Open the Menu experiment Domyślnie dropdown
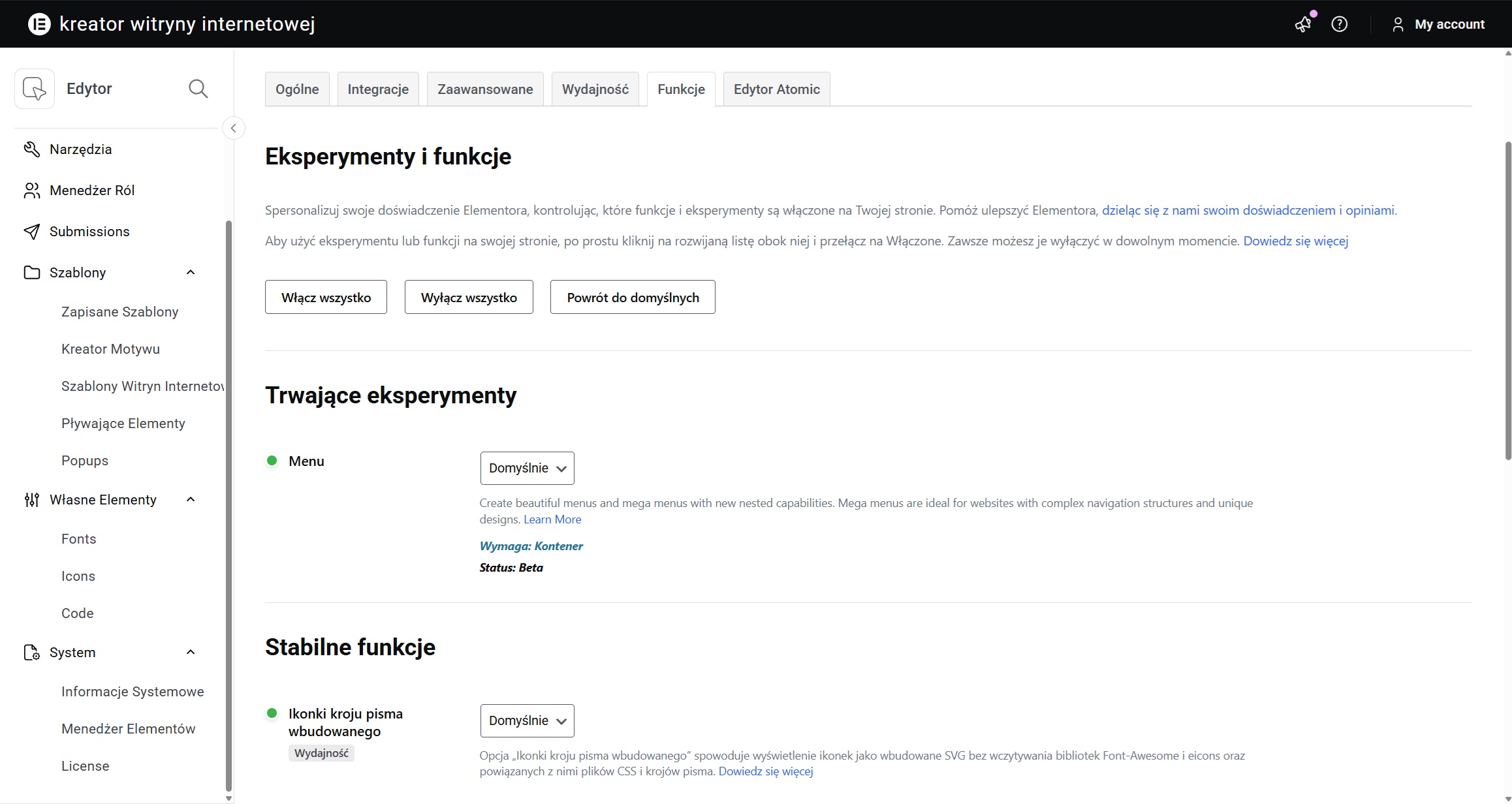Screen dimensions: 1512x804 (528, 468)
